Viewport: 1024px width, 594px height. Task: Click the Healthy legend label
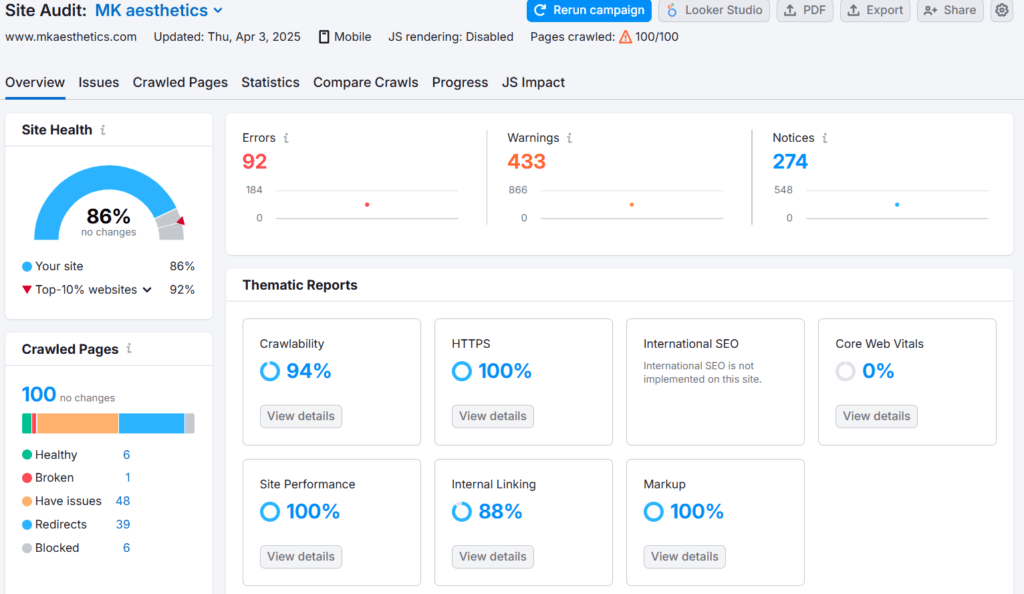[56, 455]
